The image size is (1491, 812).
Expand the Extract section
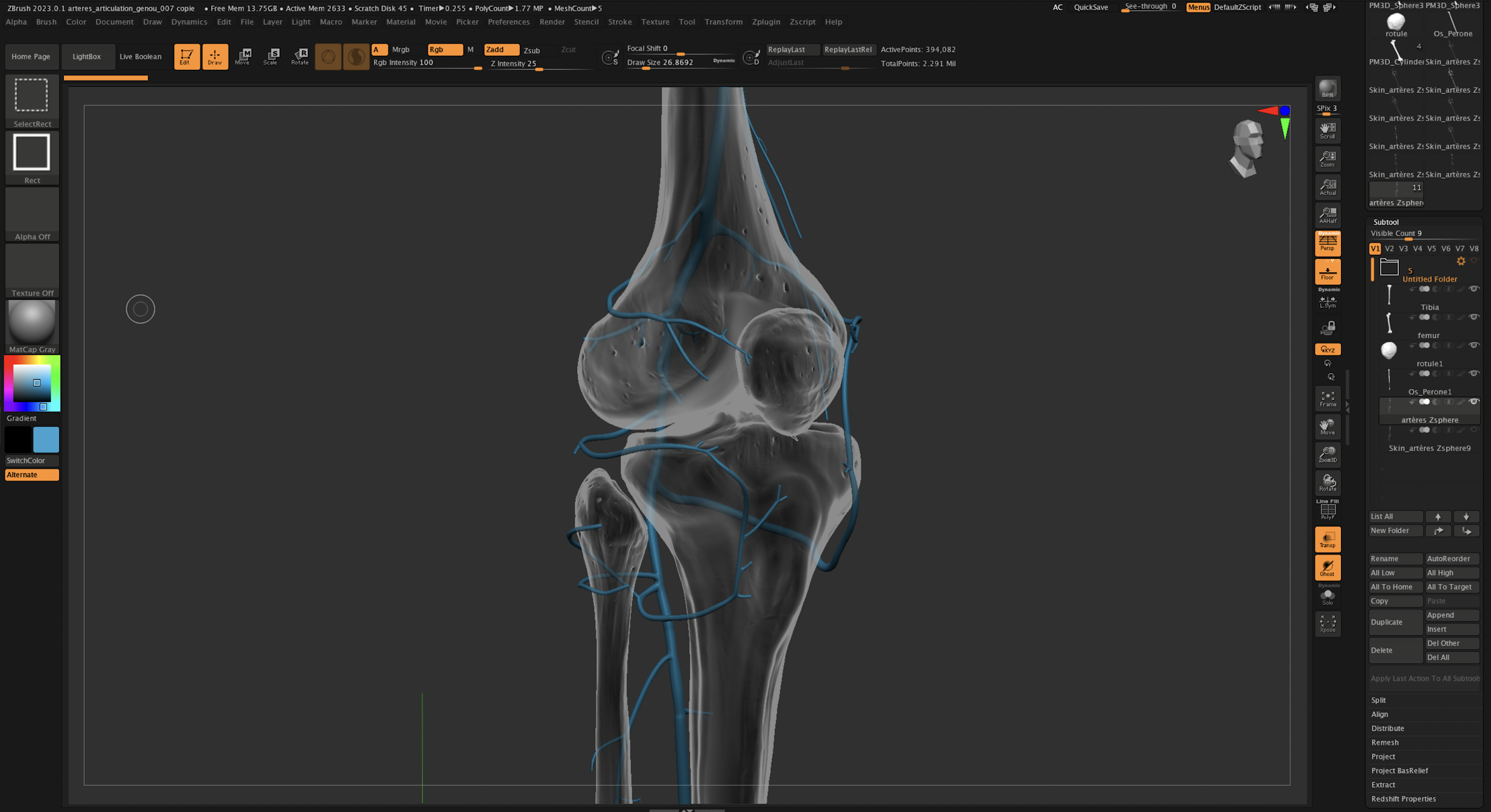(1383, 784)
